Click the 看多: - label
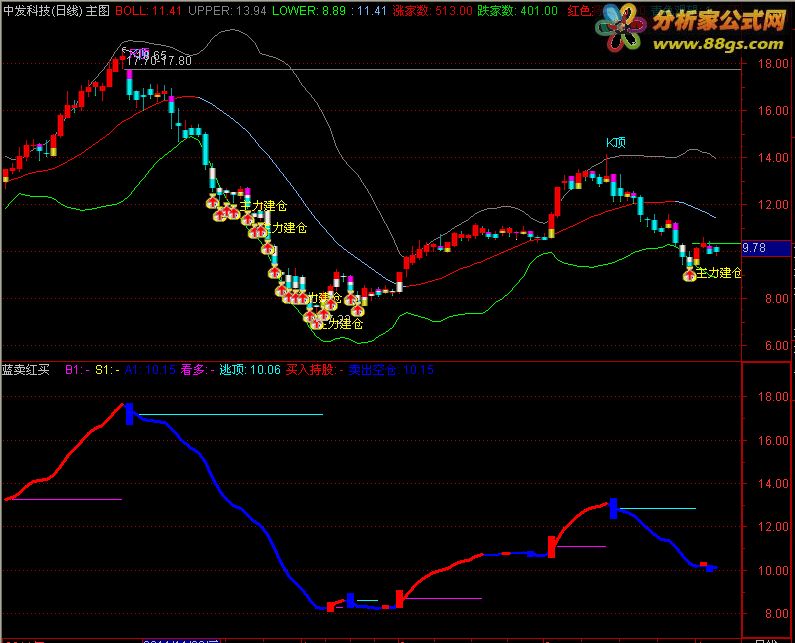795x643 pixels. tap(197, 370)
